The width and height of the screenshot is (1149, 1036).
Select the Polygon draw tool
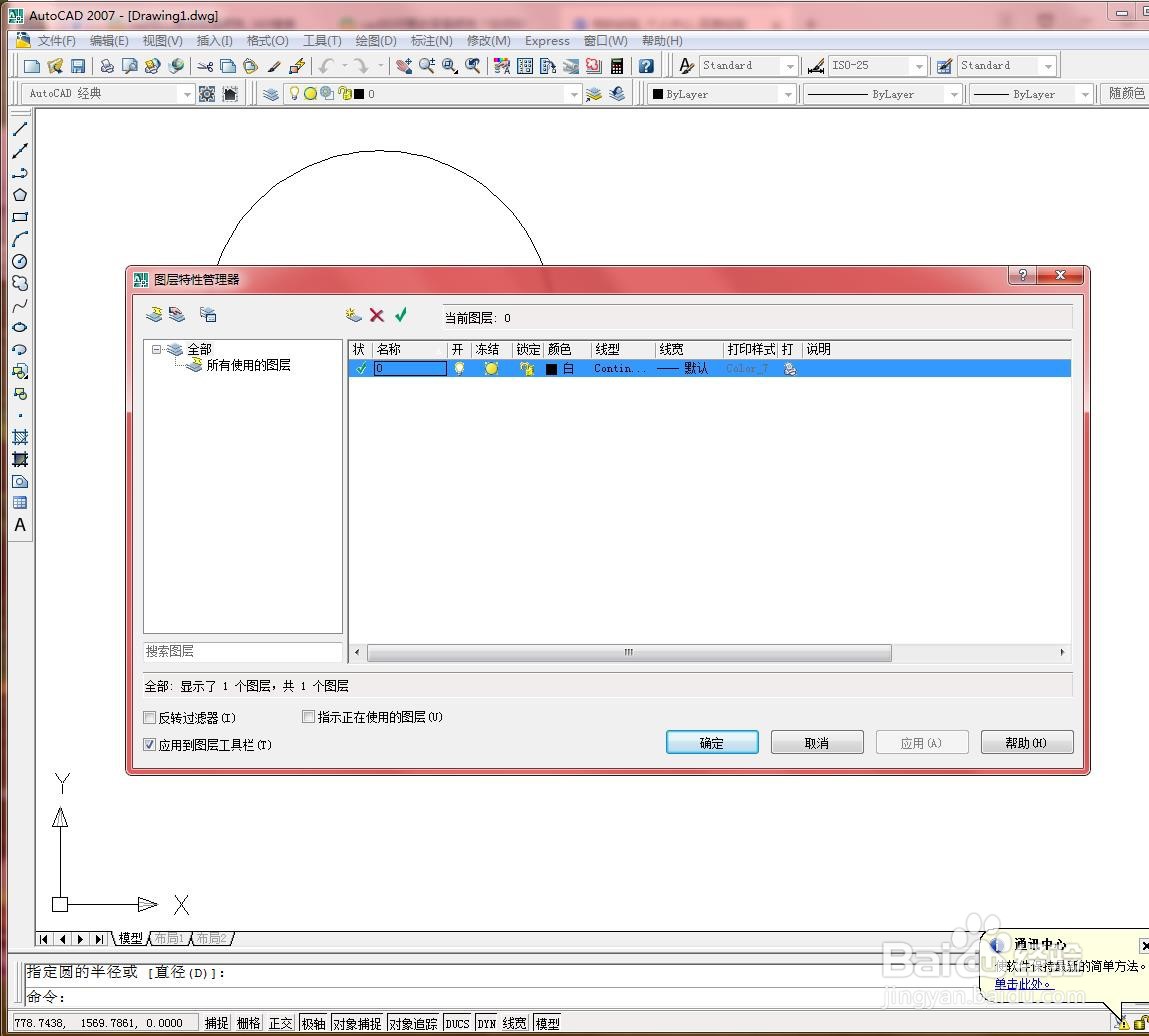click(x=20, y=195)
